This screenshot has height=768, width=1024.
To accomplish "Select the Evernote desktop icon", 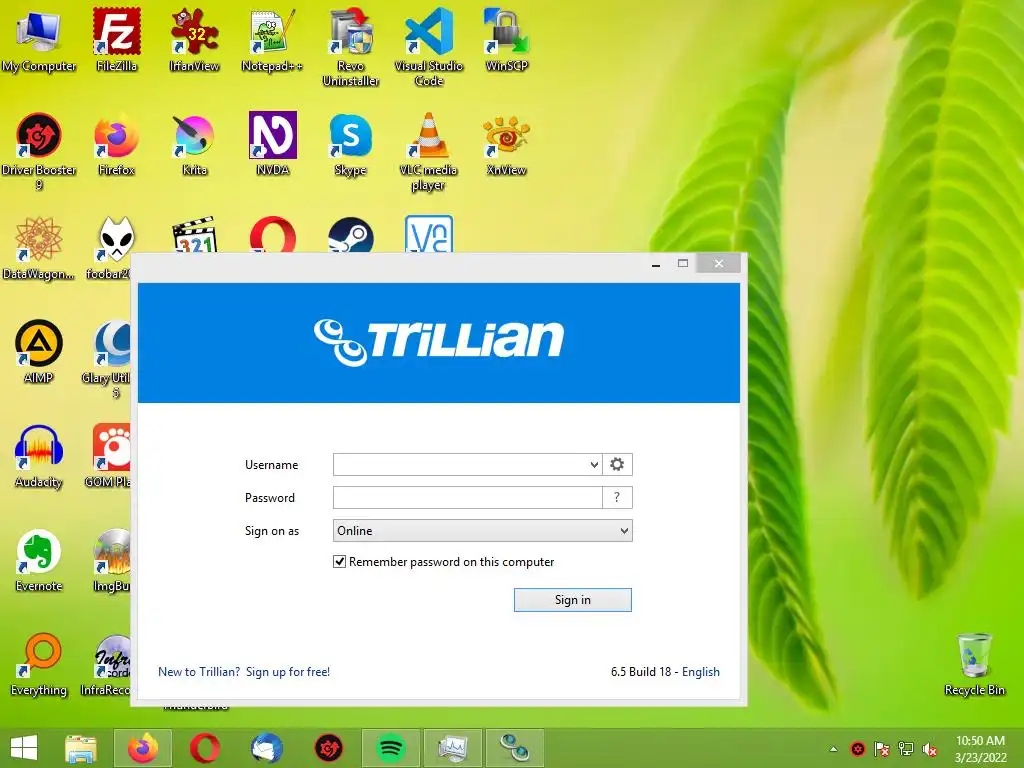I will pyautogui.click(x=39, y=560).
